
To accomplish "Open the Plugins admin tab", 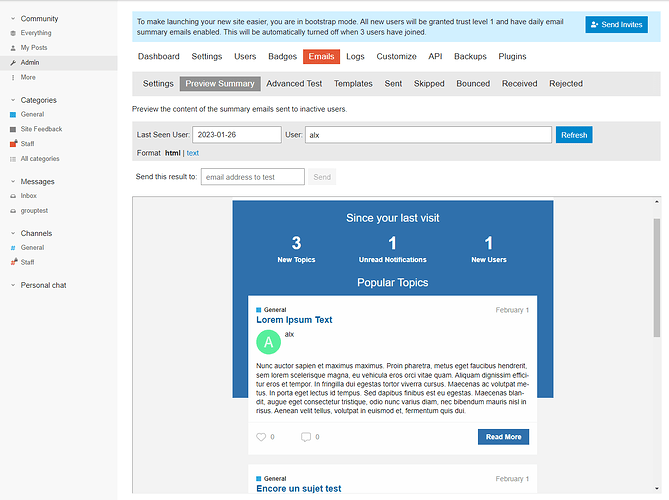I will pos(512,56).
